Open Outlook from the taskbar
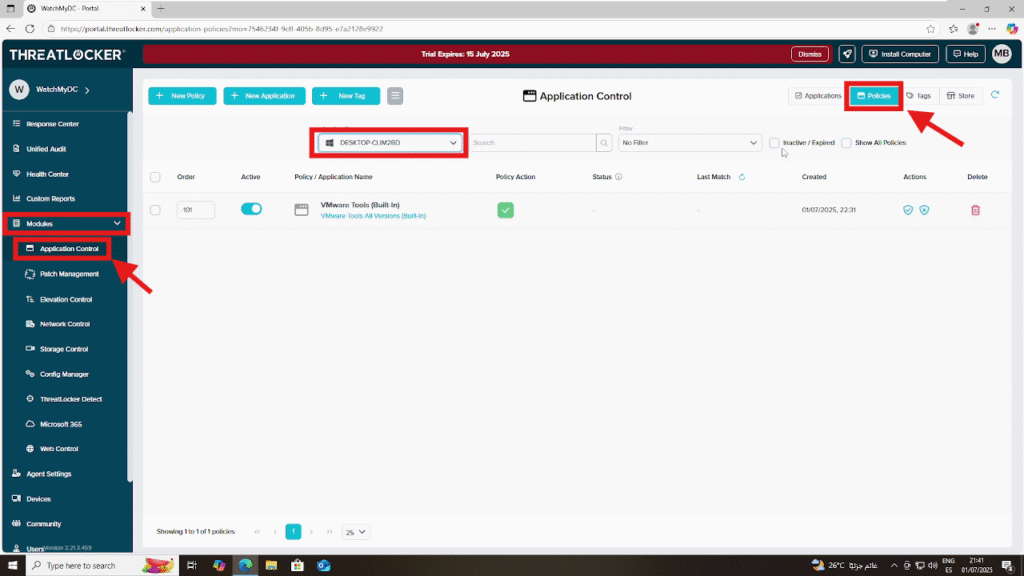 click(324, 566)
